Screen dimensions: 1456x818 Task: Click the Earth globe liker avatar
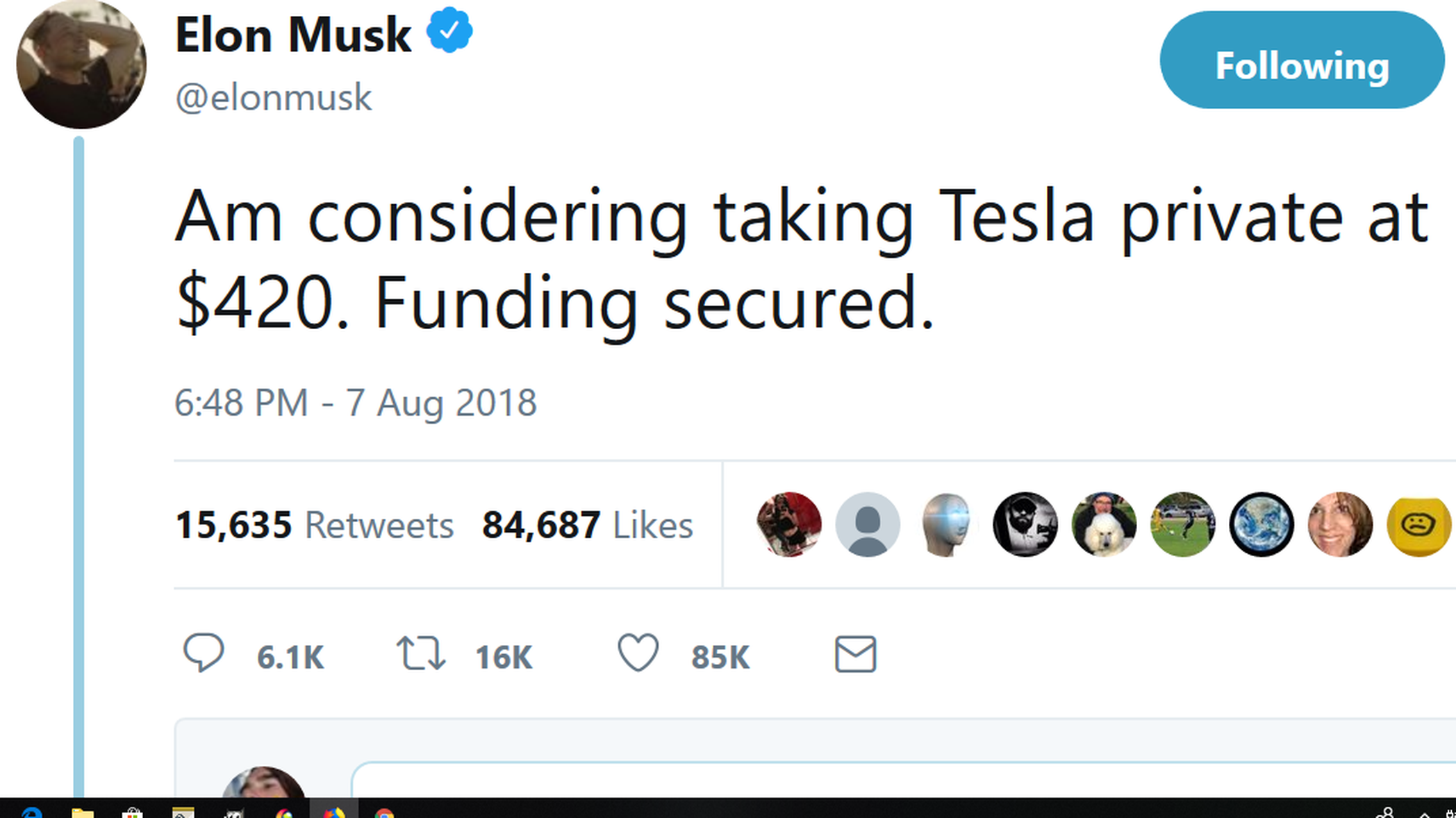(x=1261, y=525)
